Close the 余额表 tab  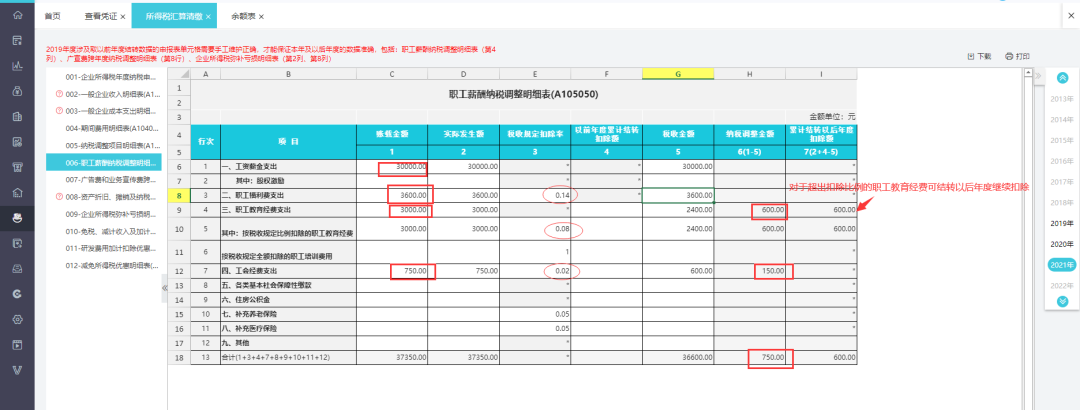coord(261,16)
